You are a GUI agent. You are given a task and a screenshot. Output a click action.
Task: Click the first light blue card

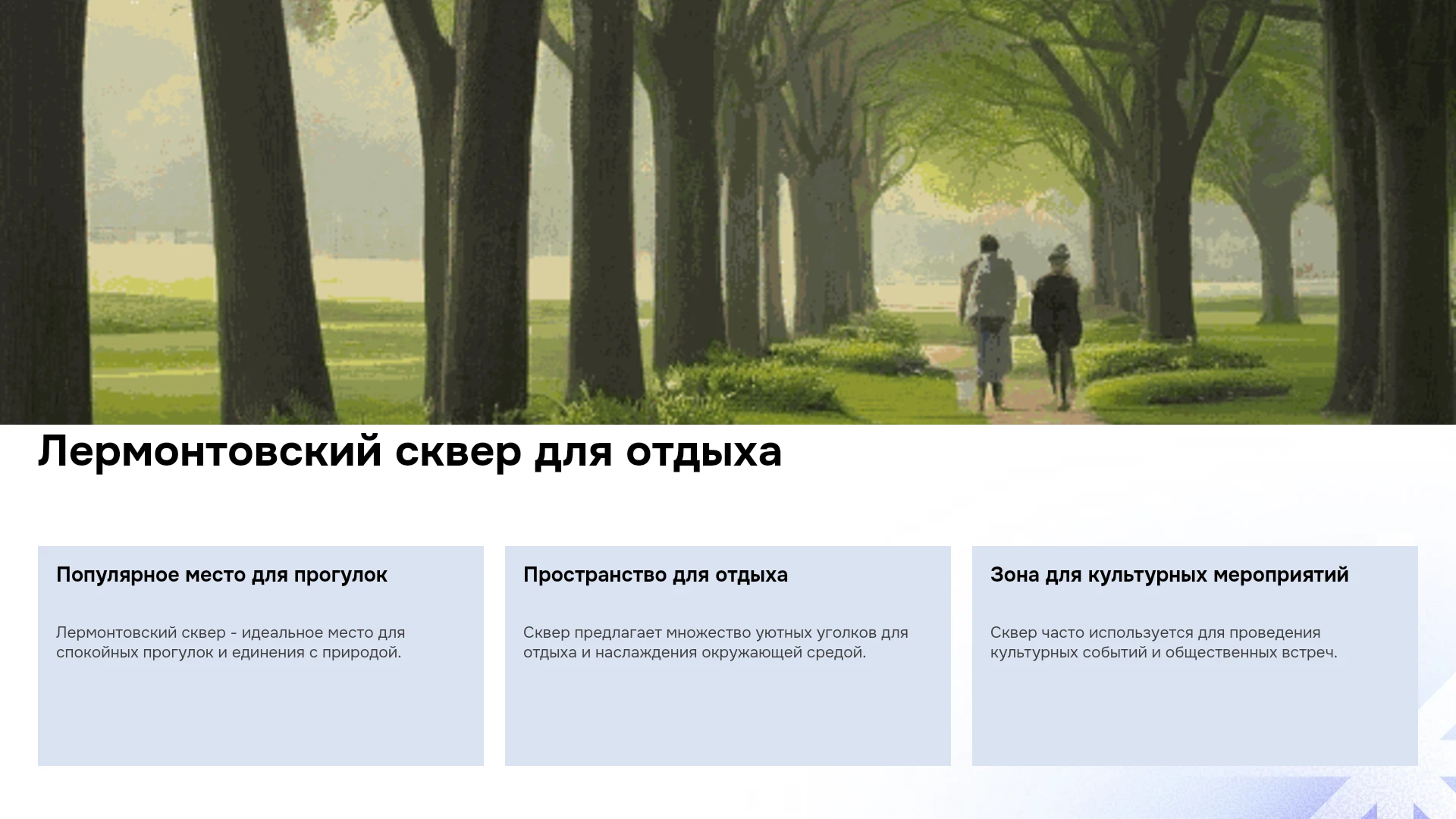(x=261, y=656)
